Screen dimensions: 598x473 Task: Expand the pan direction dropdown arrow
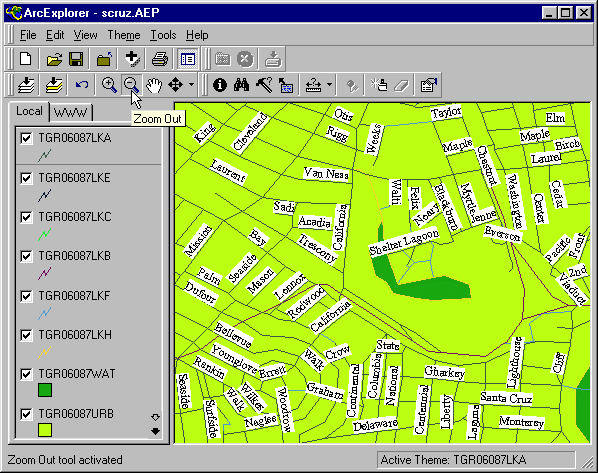191,85
